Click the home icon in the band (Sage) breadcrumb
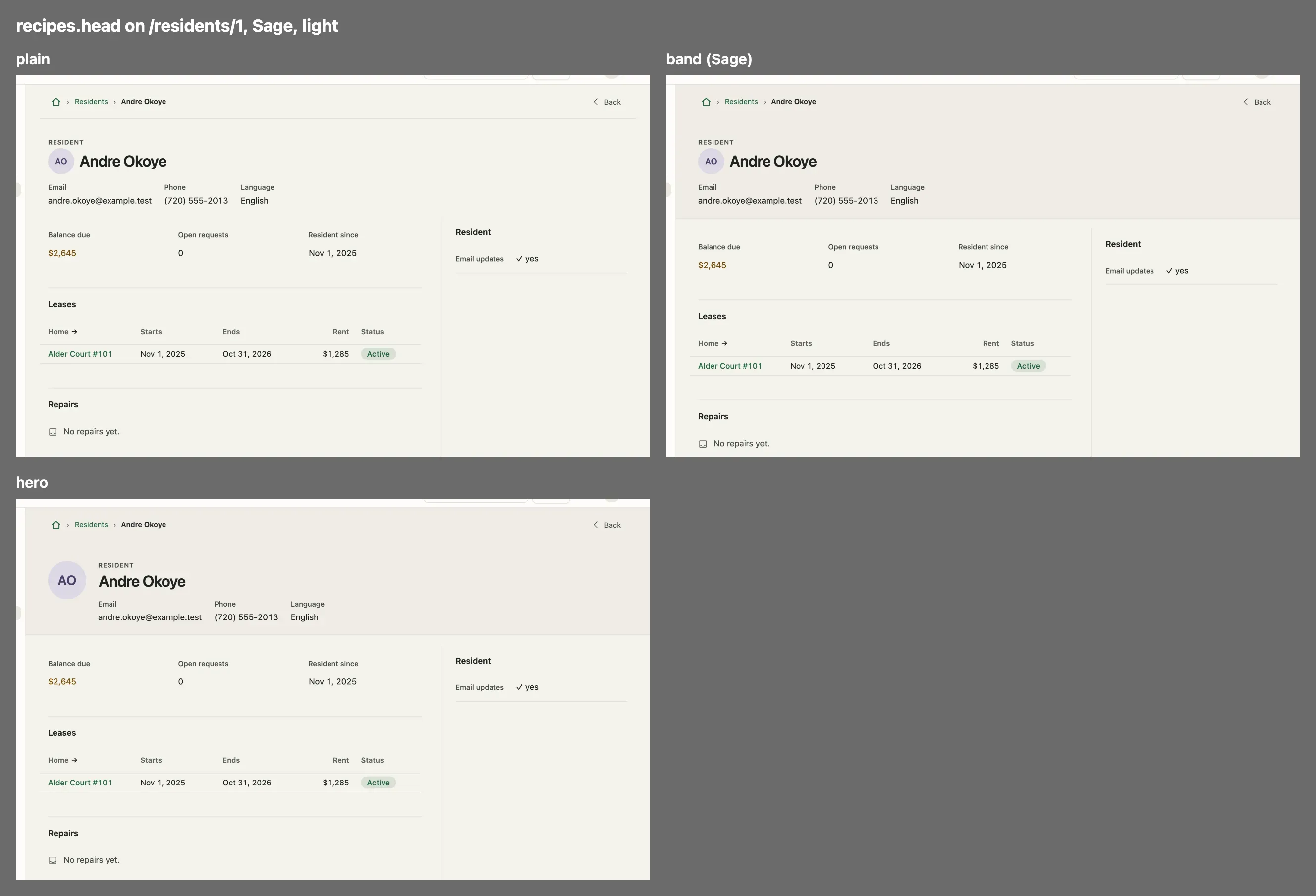The image size is (1316, 896). (706, 102)
